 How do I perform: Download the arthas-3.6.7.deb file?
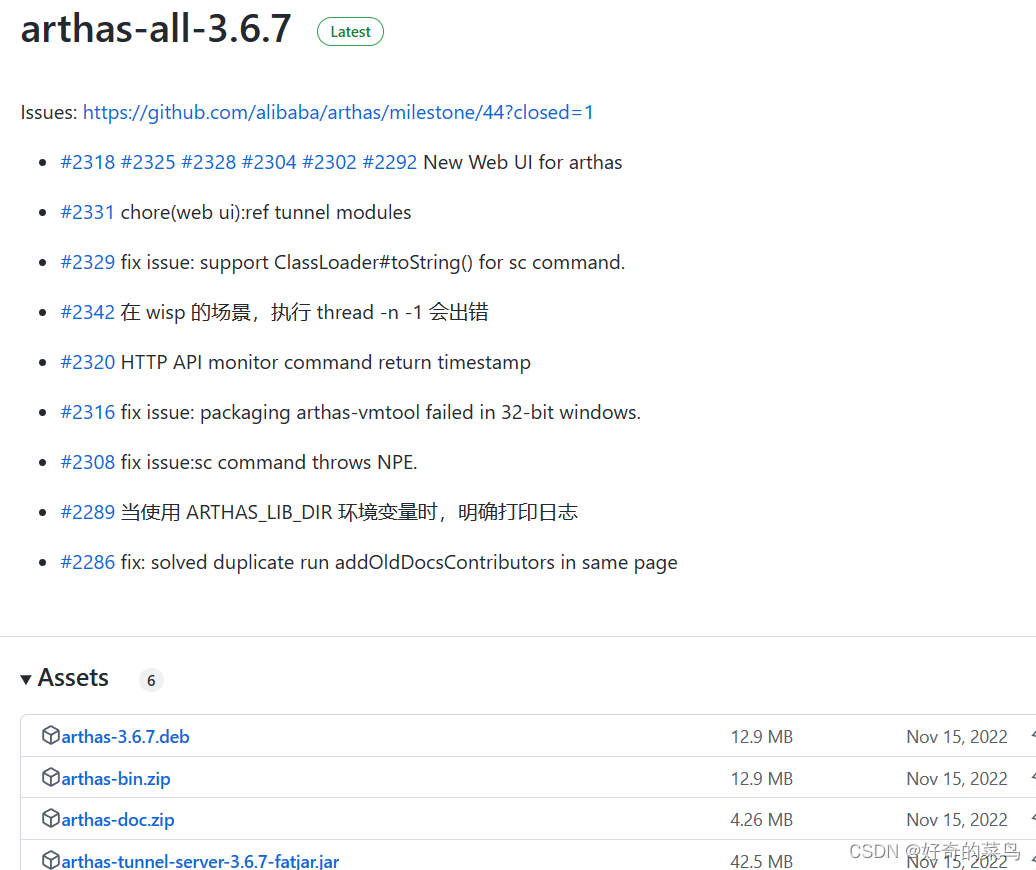[125, 735]
